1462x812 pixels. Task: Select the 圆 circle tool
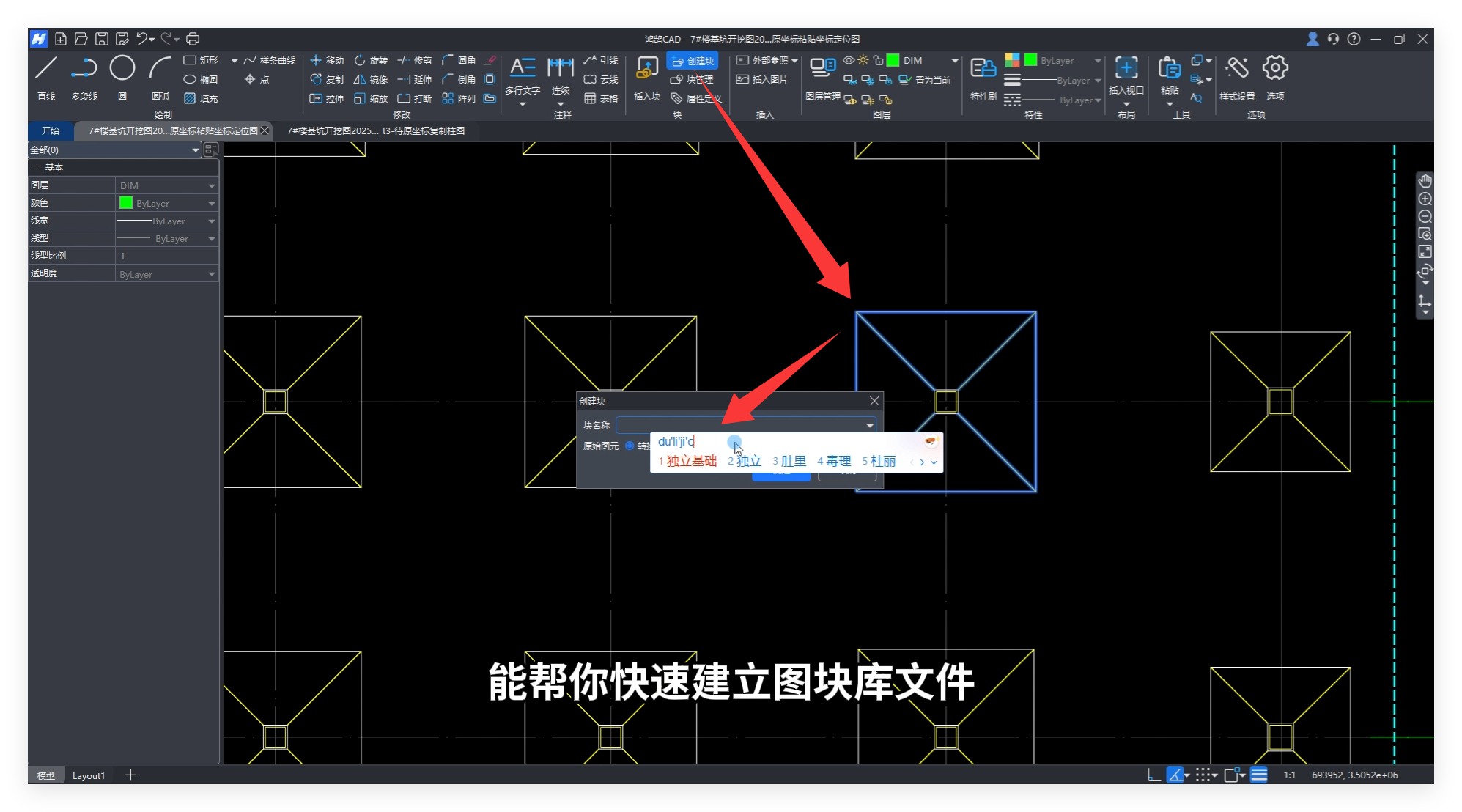122,69
